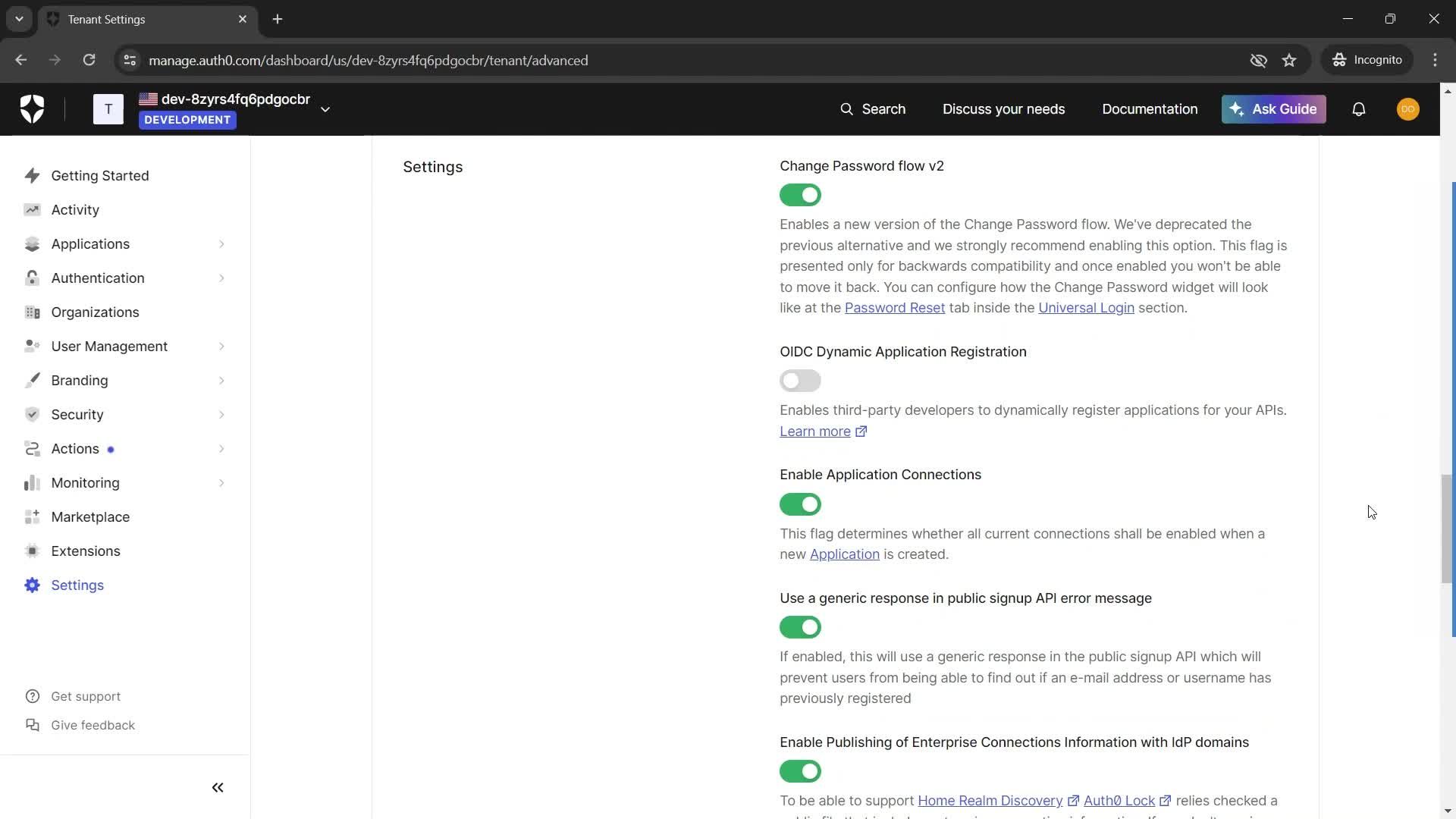Open Marketplace in sidebar
Image resolution: width=1456 pixels, height=819 pixels.
(90, 517)
